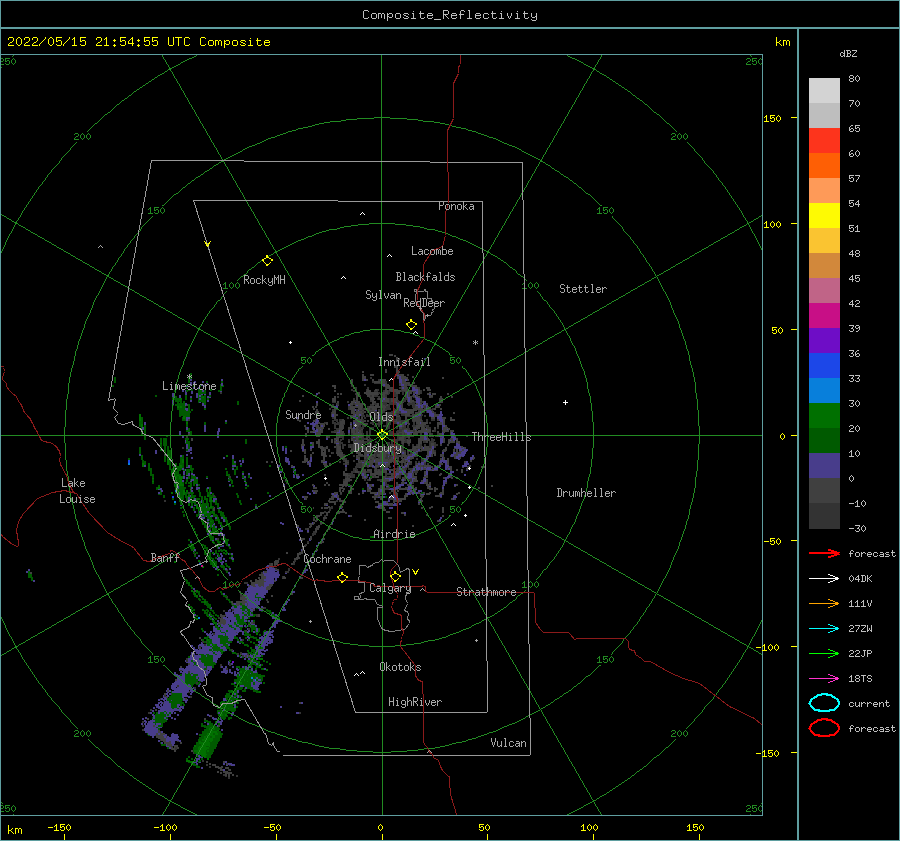
Task: Click the Ponoka city label
Action: point(456,206)
